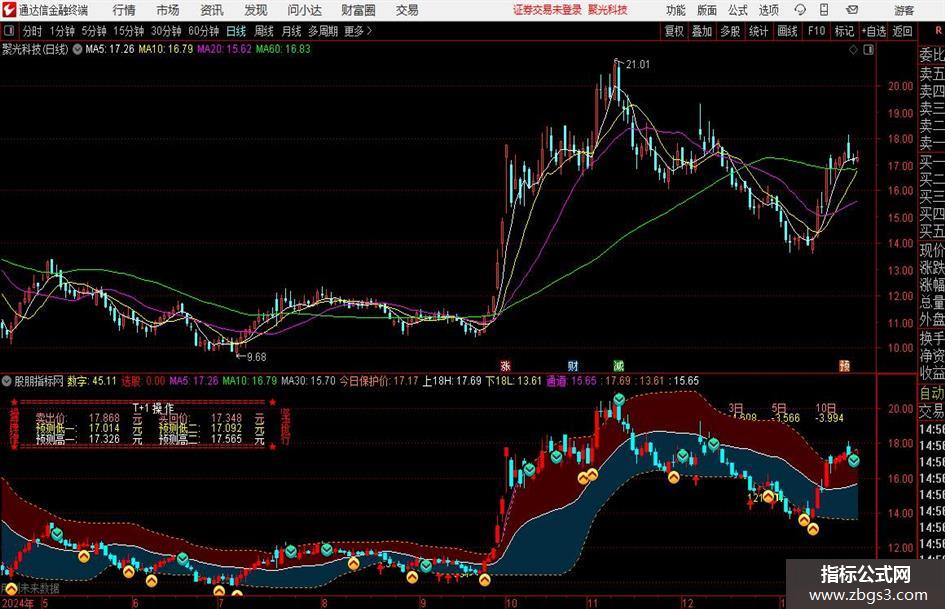Click the 减 event marker below the chart
This screenshot has width=945, height=609.
[x=618, y=365]
